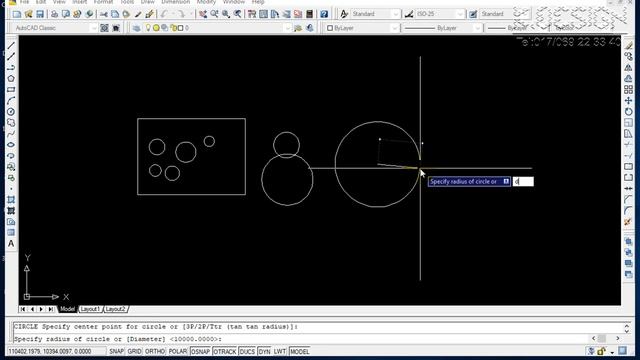The width and height of the screenshot is (640, 360).
Task: Toggle SNAP mode in status bar
Action: [117, 351]
